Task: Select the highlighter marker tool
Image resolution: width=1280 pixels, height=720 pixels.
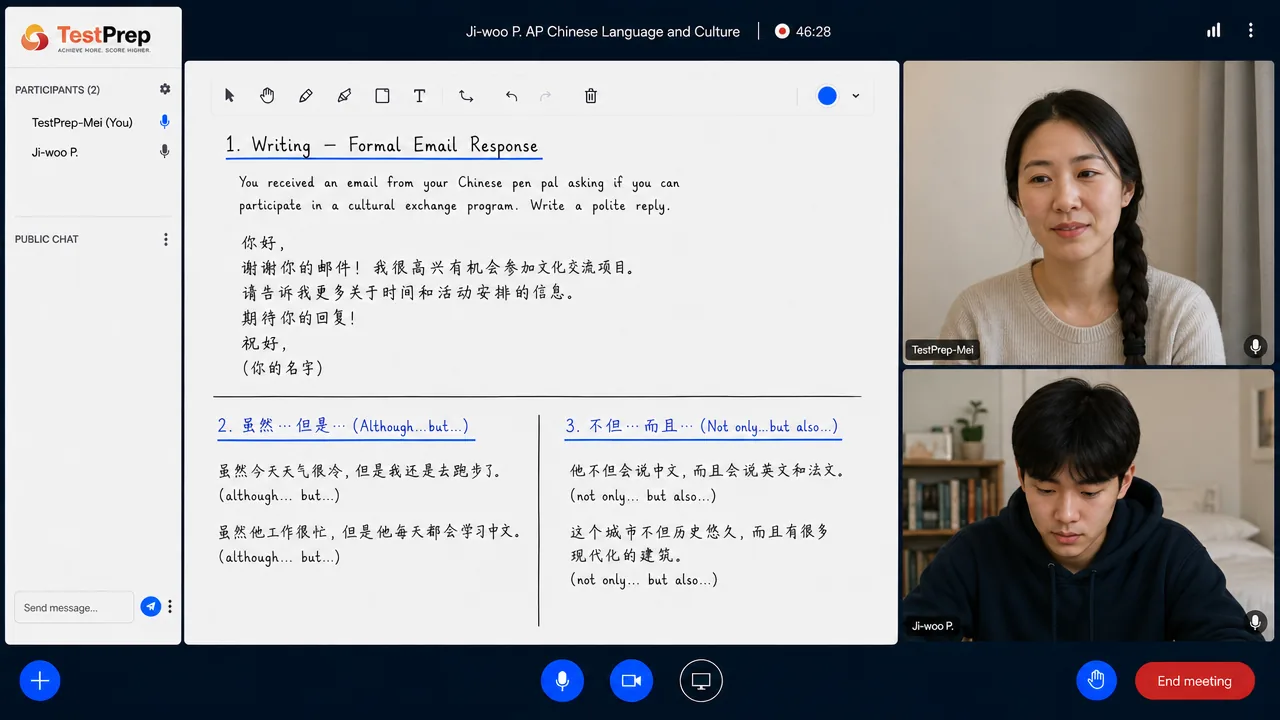Action: [x=344, y=96]
